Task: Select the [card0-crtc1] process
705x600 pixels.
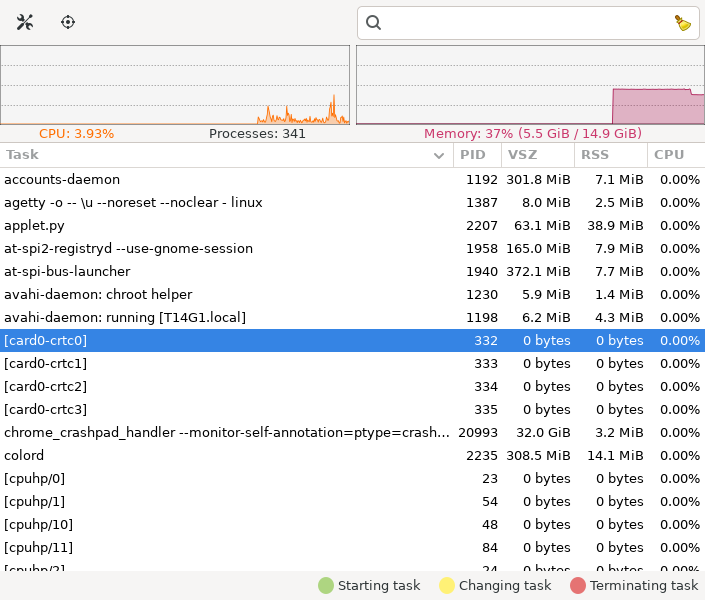Action: click(x=352, y=363)
